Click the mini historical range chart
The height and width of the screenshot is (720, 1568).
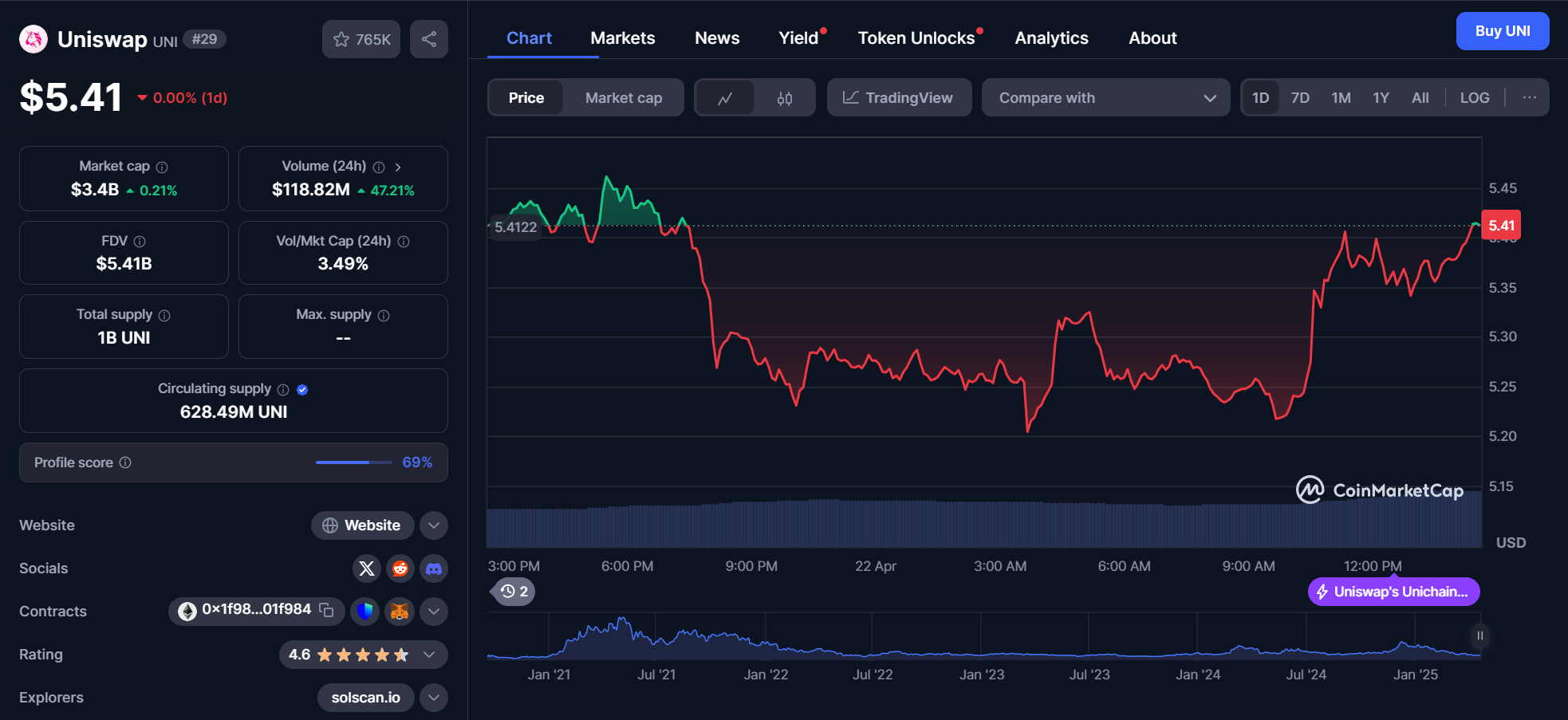[x=984, y=635]
